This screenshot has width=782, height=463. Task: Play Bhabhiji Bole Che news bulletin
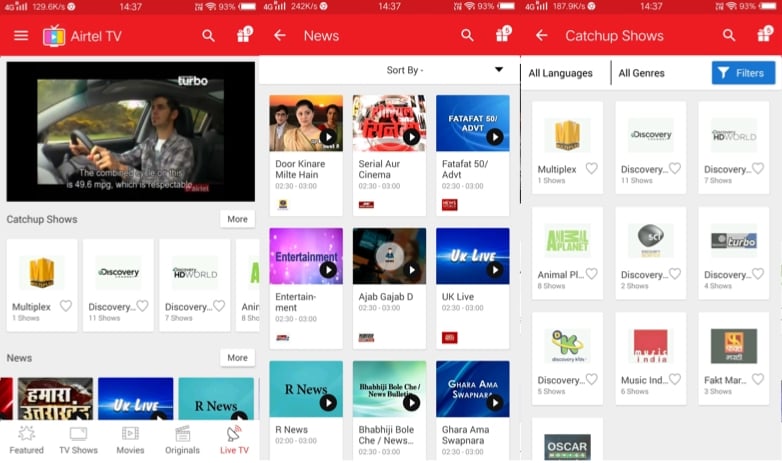[x=411, y=403]
